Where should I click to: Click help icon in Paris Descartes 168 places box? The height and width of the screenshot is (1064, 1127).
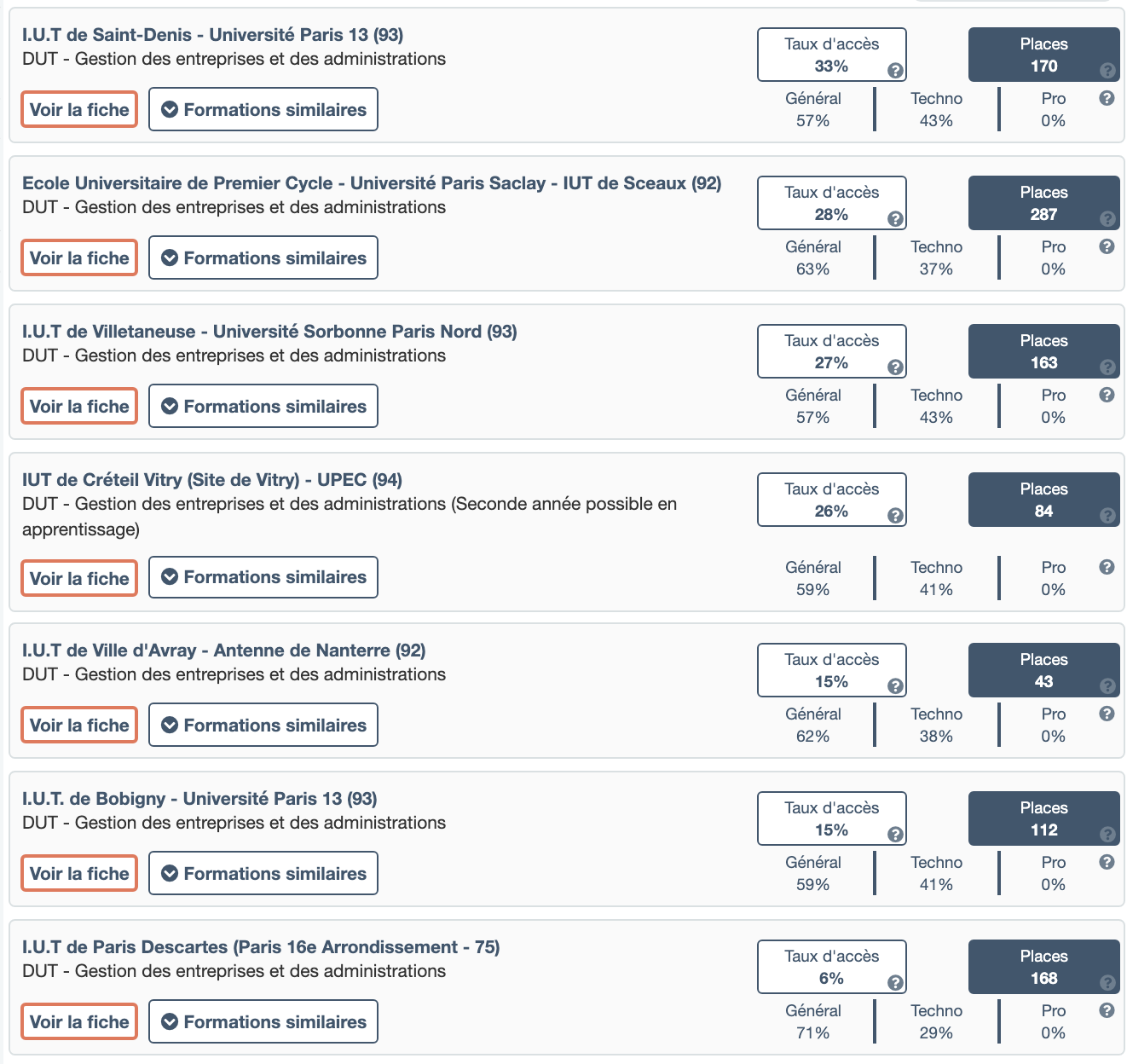1107,983
